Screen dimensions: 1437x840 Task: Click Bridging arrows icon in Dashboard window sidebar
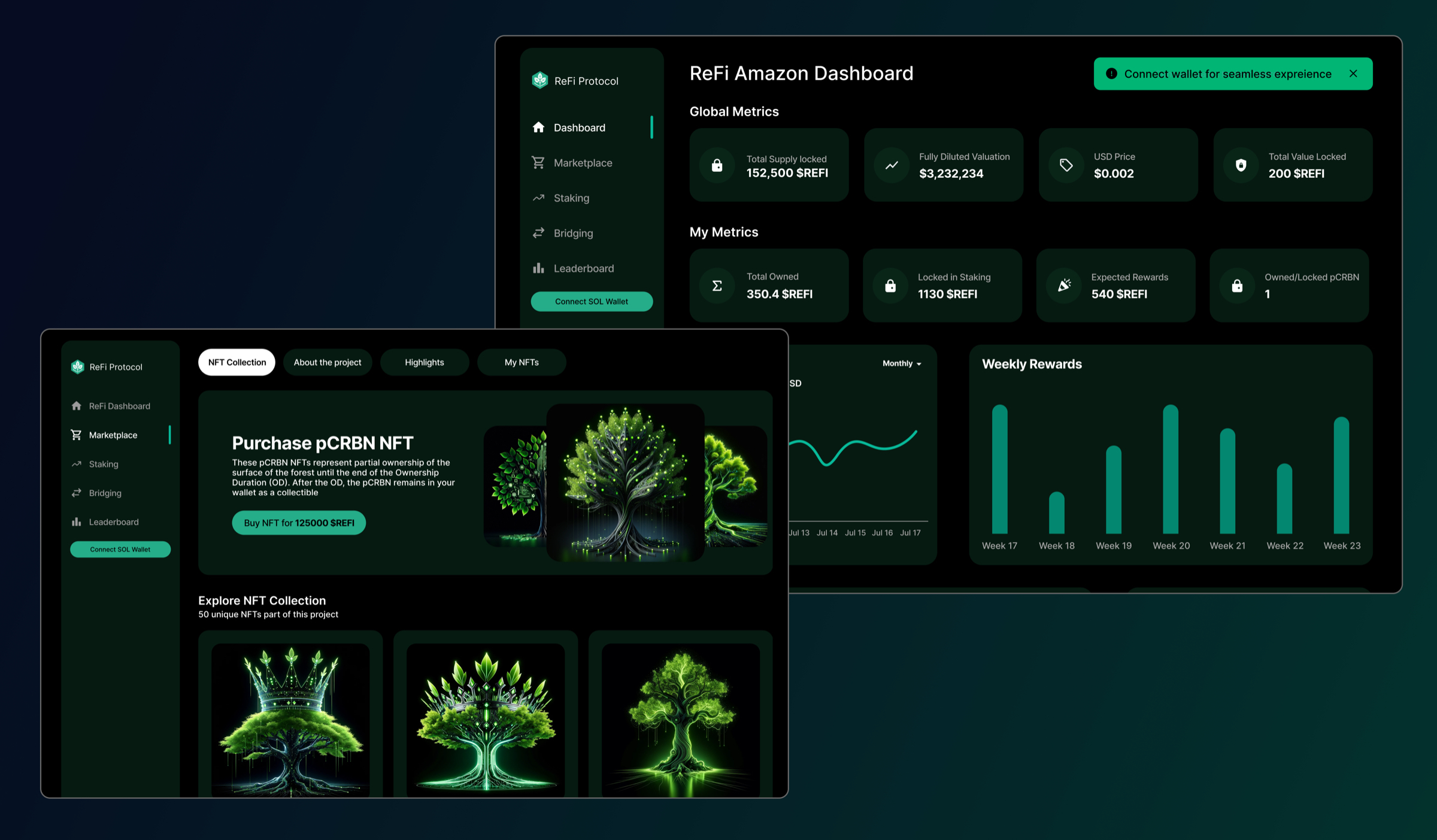click(x=538, y=233)
